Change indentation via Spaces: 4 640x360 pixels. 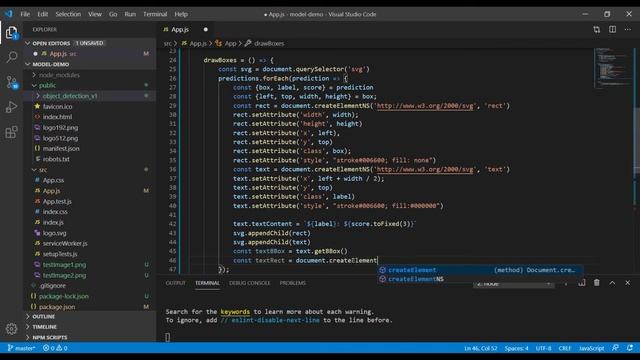click(x=516, y=348)
